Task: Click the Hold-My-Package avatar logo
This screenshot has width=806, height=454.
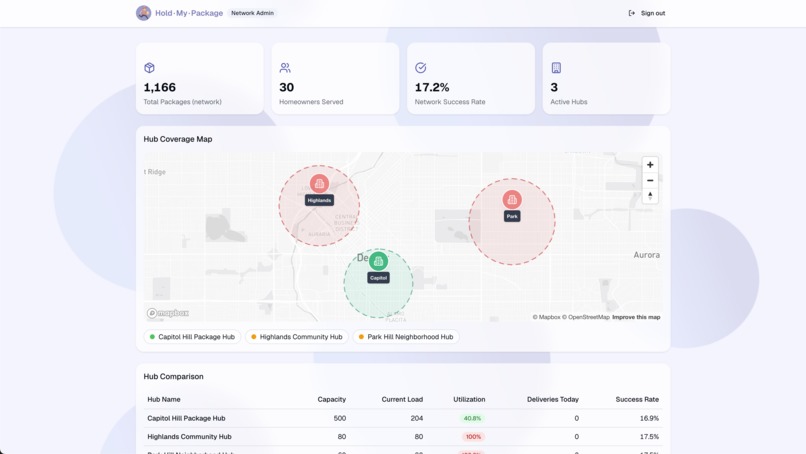Action: [x=143, y=13]
